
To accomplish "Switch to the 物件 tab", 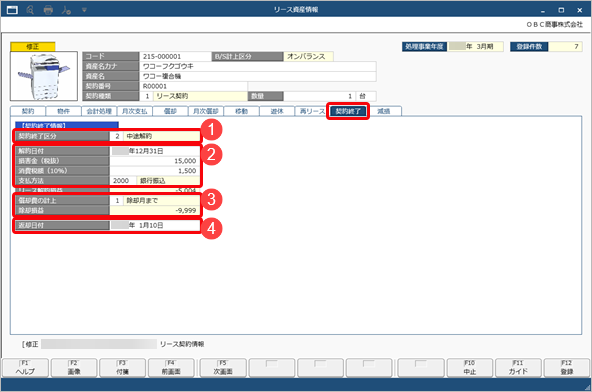I will pos(63,111).
